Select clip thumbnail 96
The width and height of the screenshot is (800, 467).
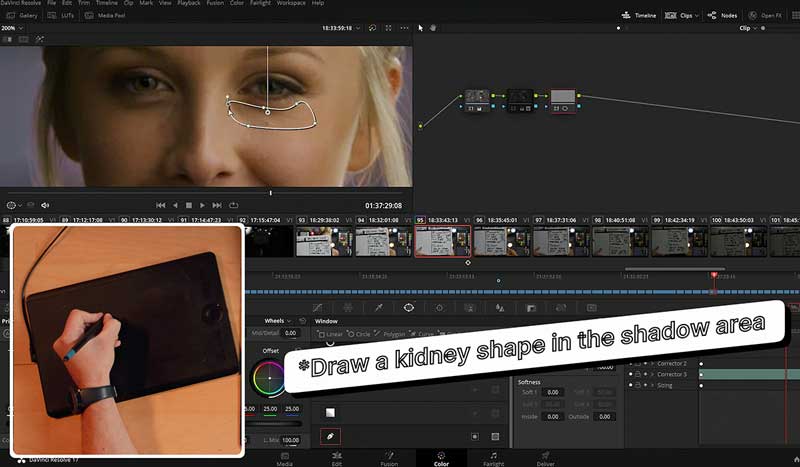click(502, 241)
